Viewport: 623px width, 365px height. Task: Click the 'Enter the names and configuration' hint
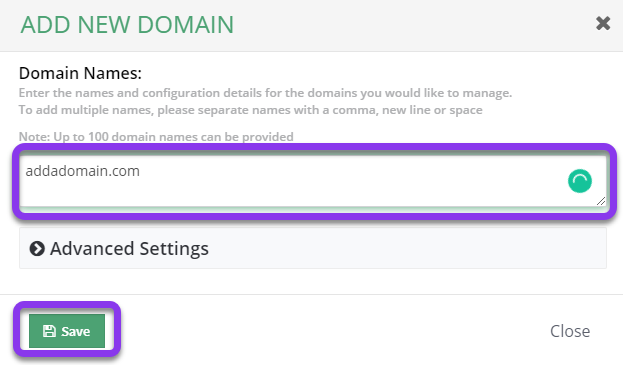pos(265,93)
